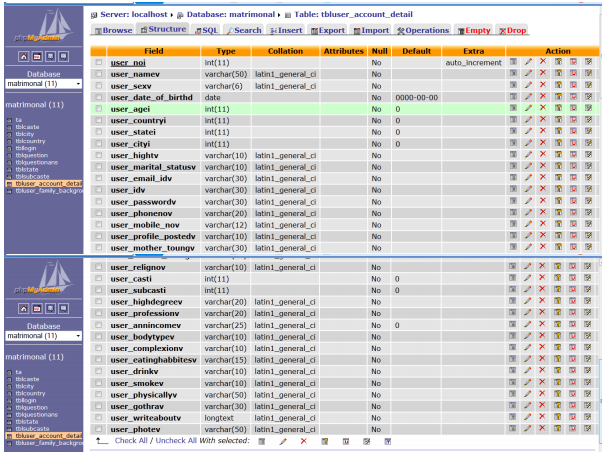Image resolution: width=603 pixels, height=457 pixels.
Task: Open tblsubcaste in the upper sidebar list
Action: tap(32, 176)
